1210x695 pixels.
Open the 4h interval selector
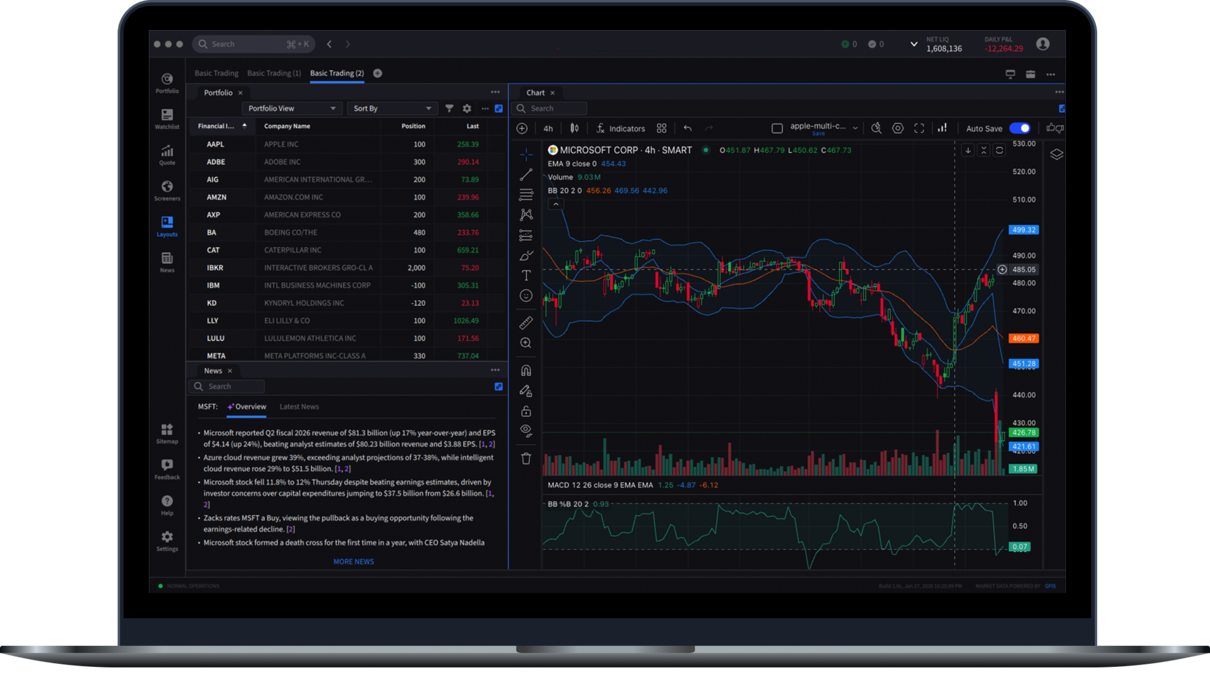pyautogui.click(x=548, y=128)
